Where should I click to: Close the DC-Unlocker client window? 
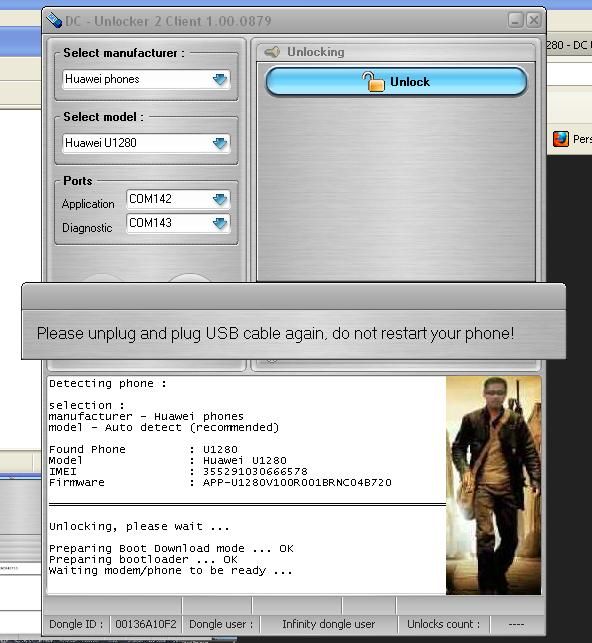click(533, 20)
